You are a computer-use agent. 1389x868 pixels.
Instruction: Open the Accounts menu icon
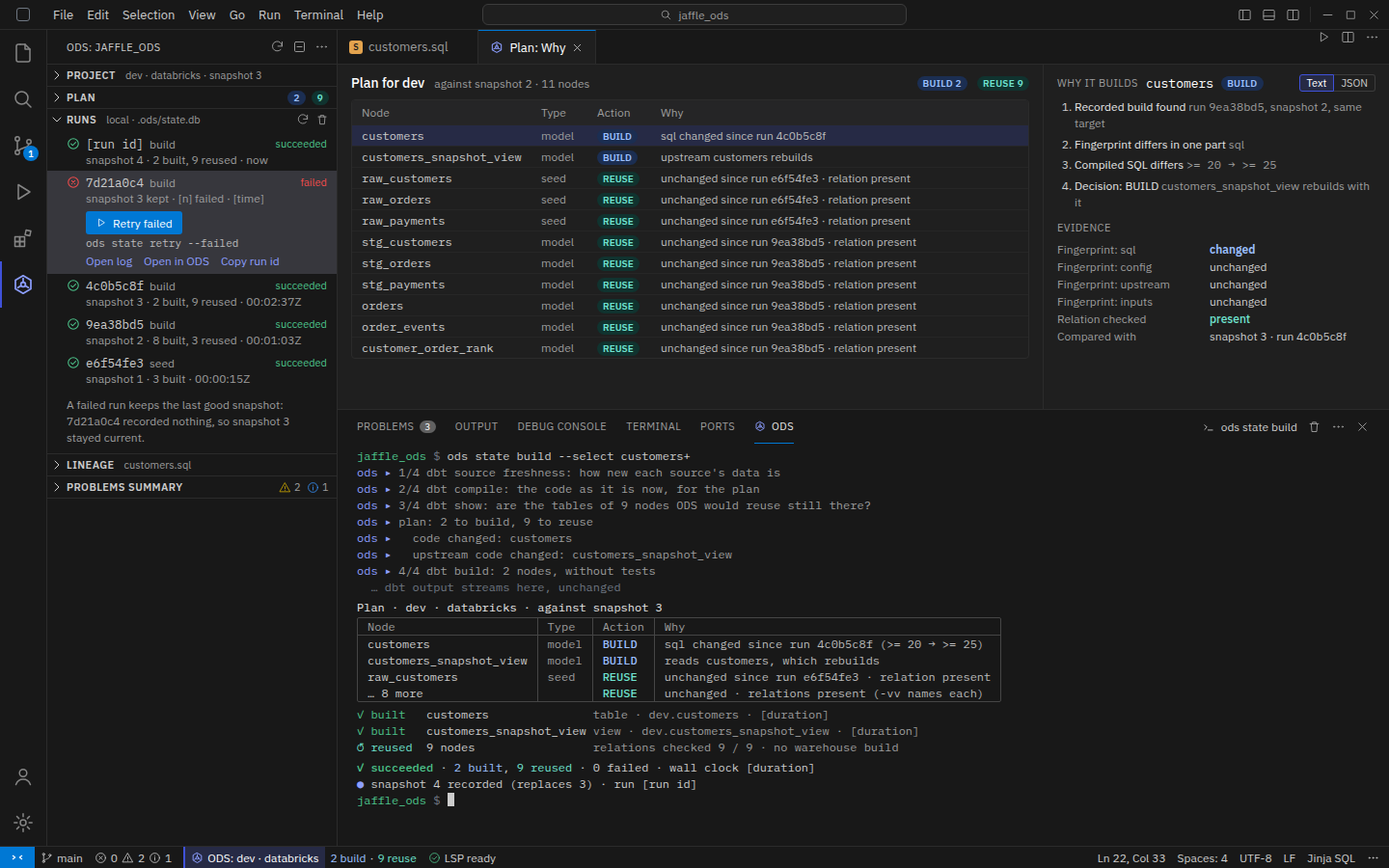tap(23, 776)
